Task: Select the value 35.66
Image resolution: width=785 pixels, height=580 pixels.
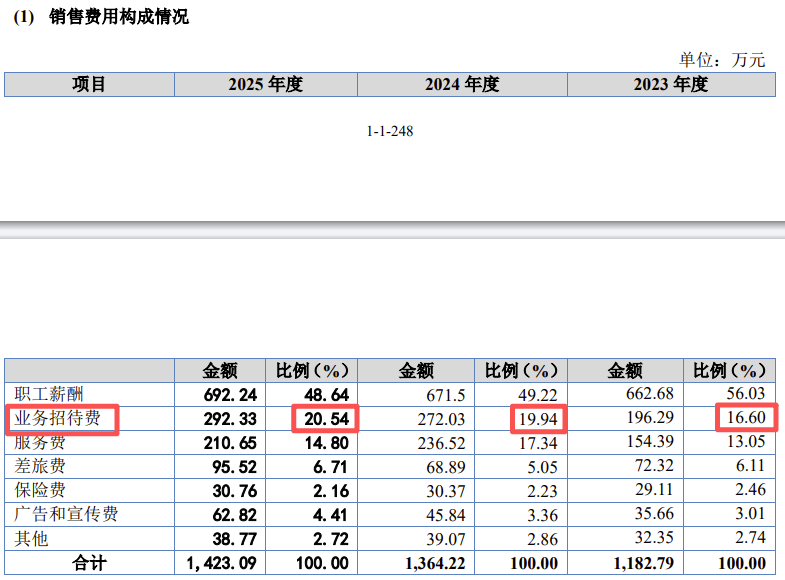Action: [x=654, y=513]
